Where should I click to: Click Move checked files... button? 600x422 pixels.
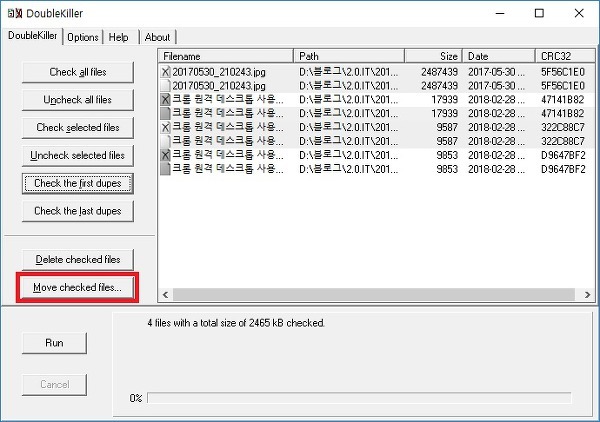coord(78,287)
